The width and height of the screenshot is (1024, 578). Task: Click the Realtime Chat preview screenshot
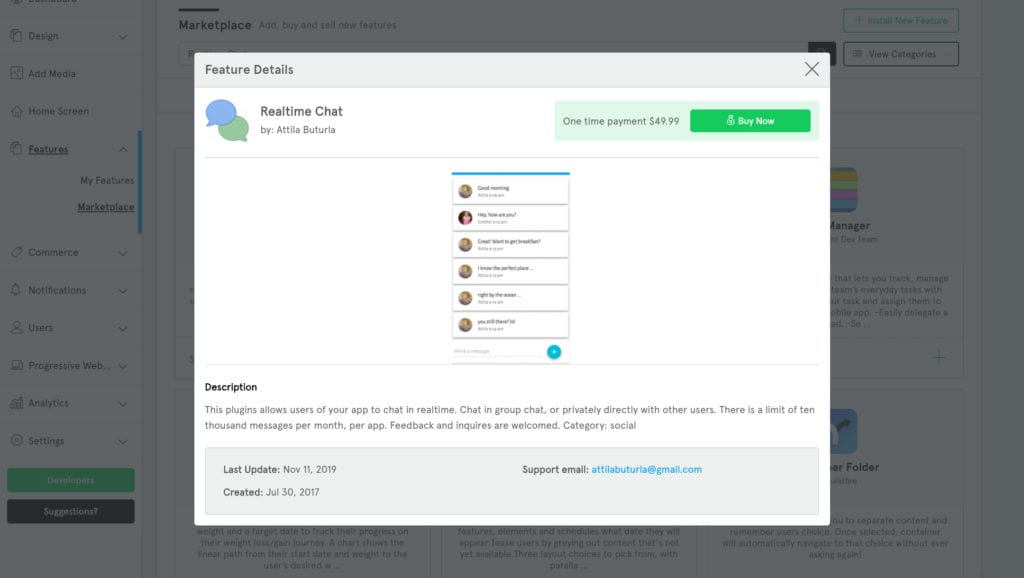[510, 267]
